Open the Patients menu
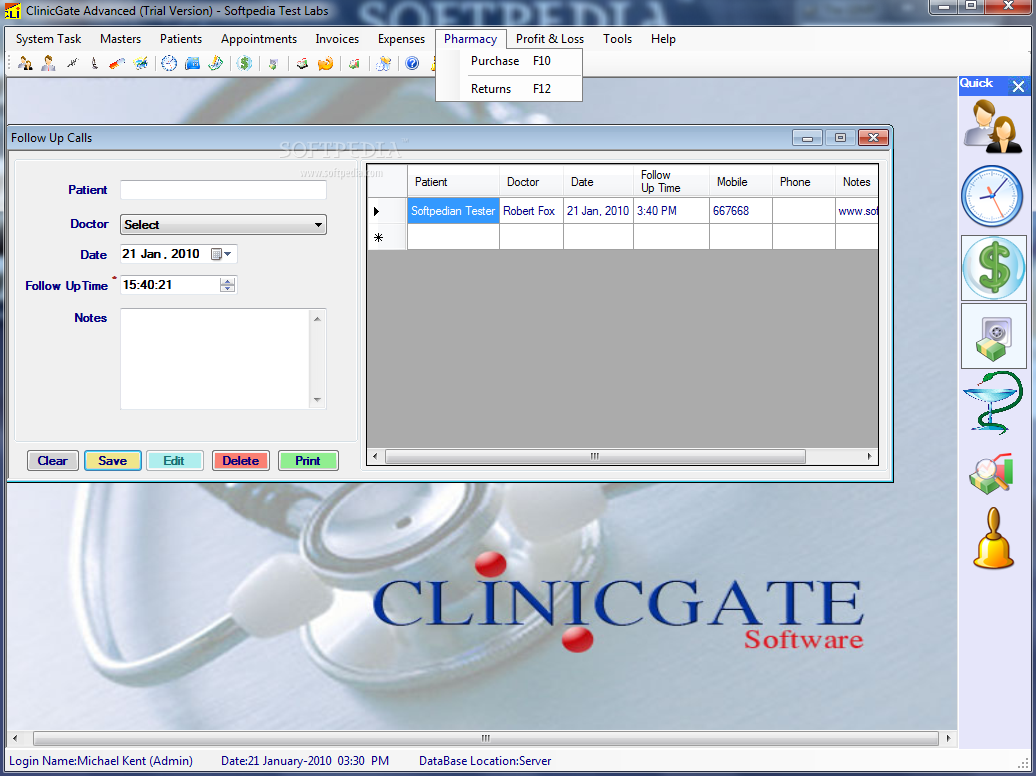The width and height of the screenshot is (1036, 776). (181, 39)
